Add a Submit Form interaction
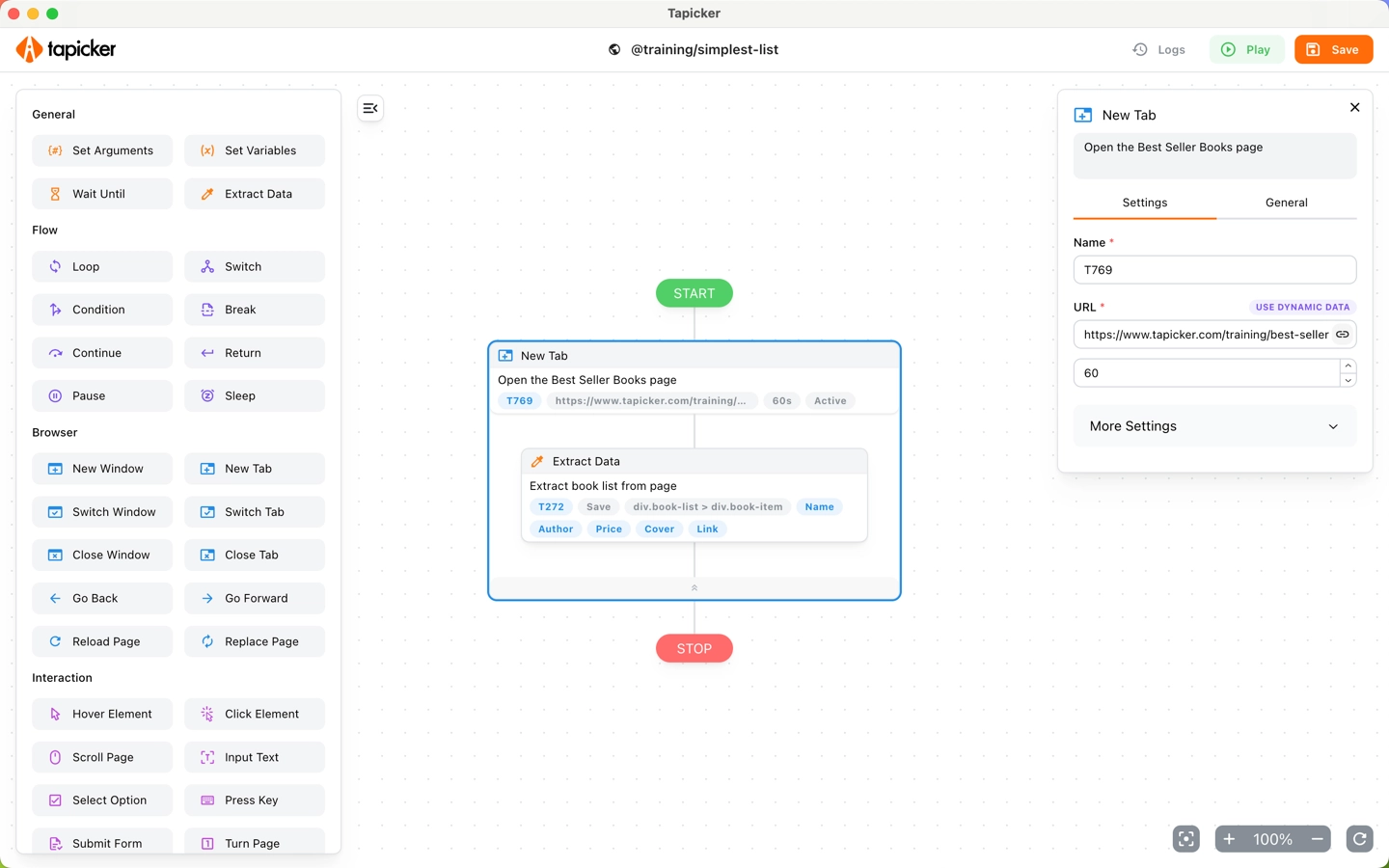 pyautogui.click(x=102, y=841)
